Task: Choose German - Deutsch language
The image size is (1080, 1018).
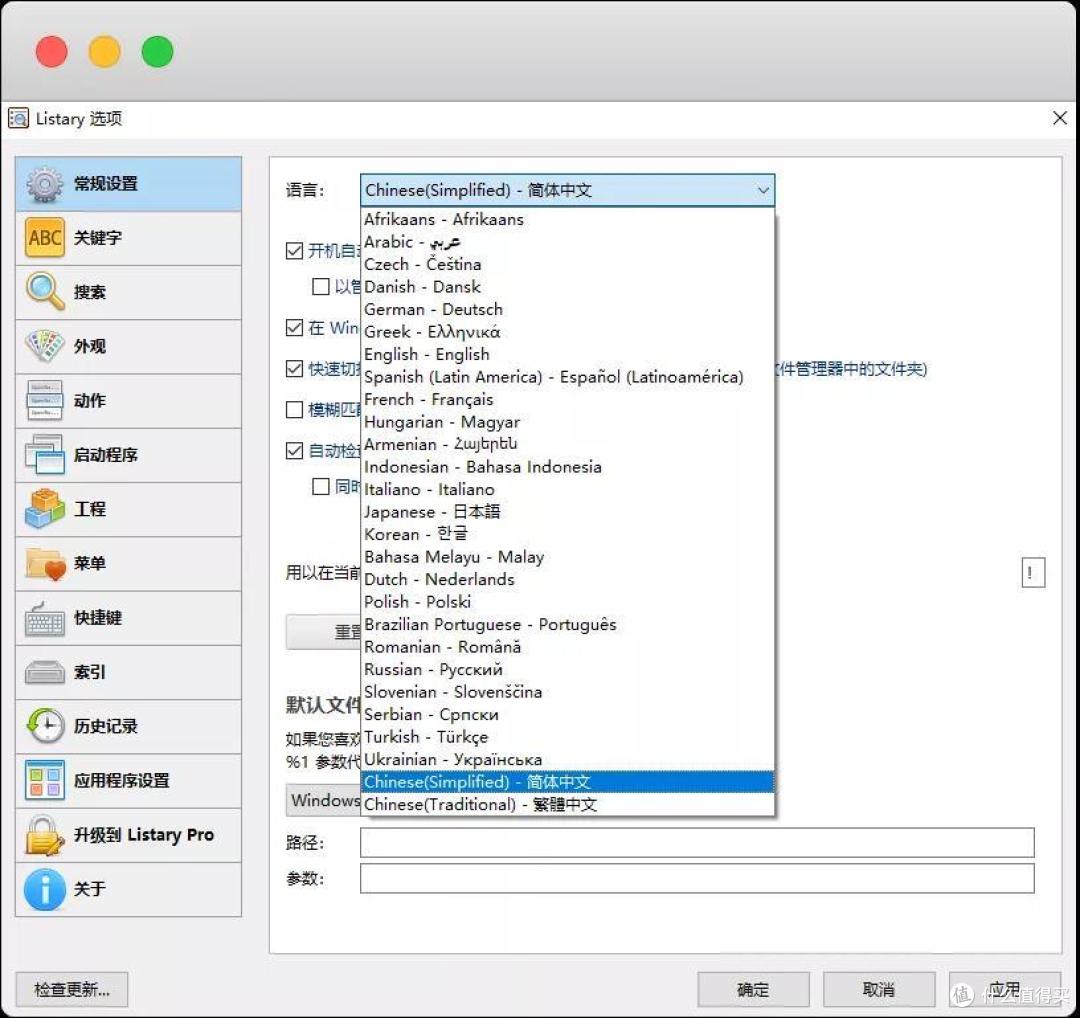Action: click(568, 310)
